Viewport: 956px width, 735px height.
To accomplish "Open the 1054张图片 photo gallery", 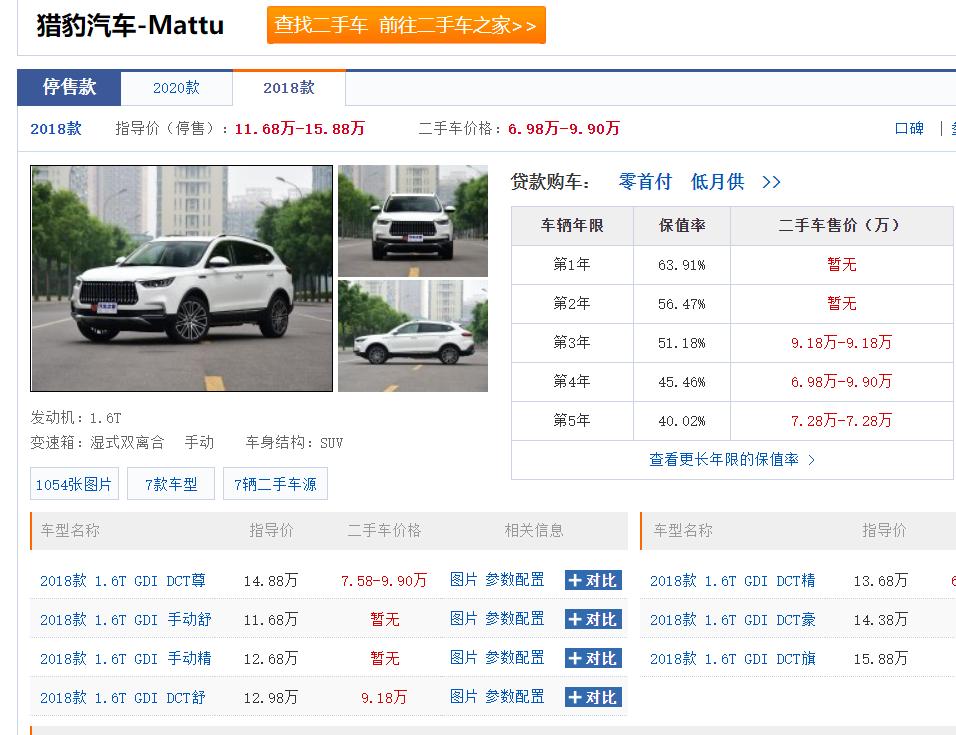I will pos(72,483).
